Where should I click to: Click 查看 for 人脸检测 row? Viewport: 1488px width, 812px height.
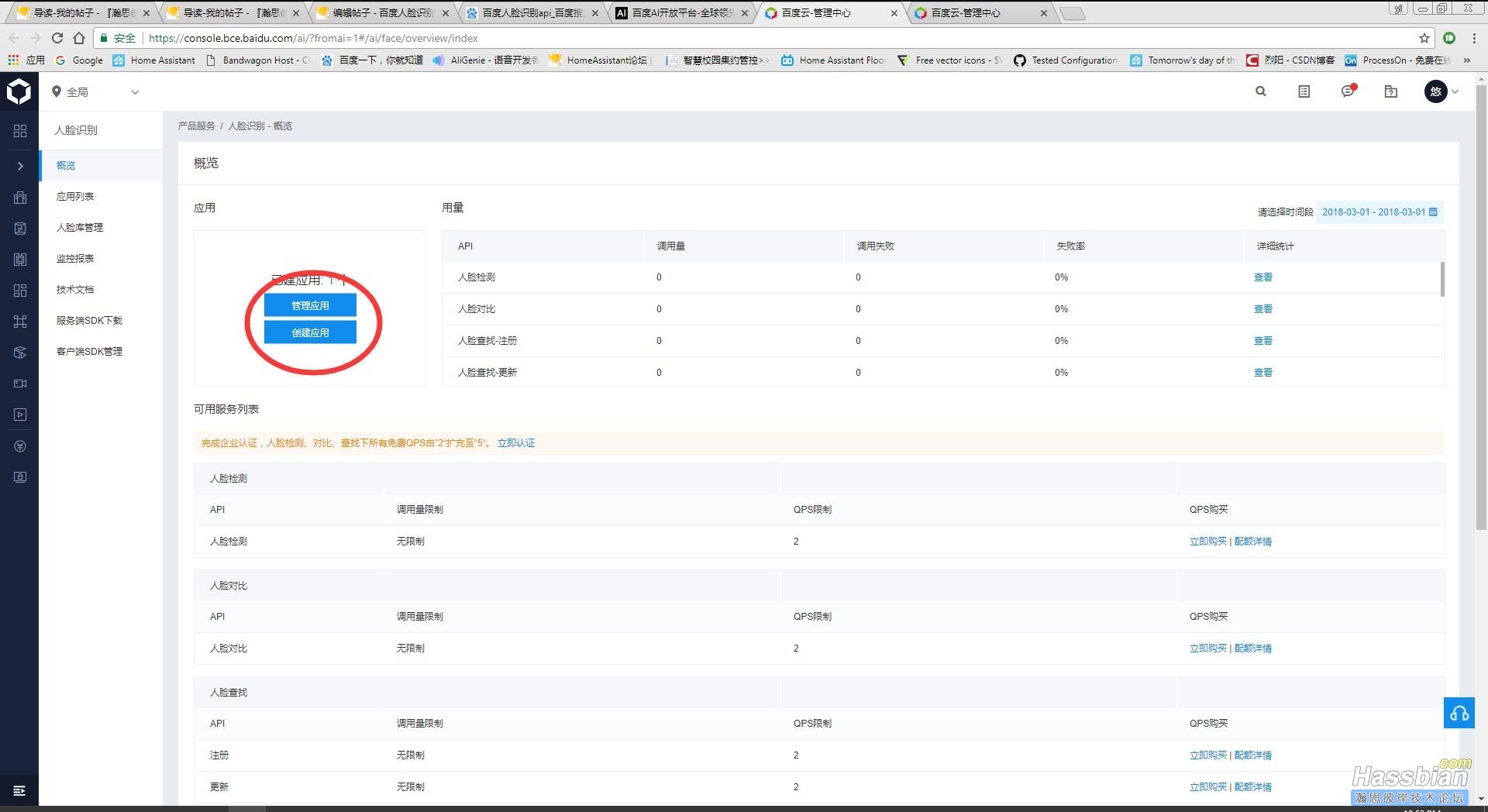pyautogui.click(x=1263, y=277)
